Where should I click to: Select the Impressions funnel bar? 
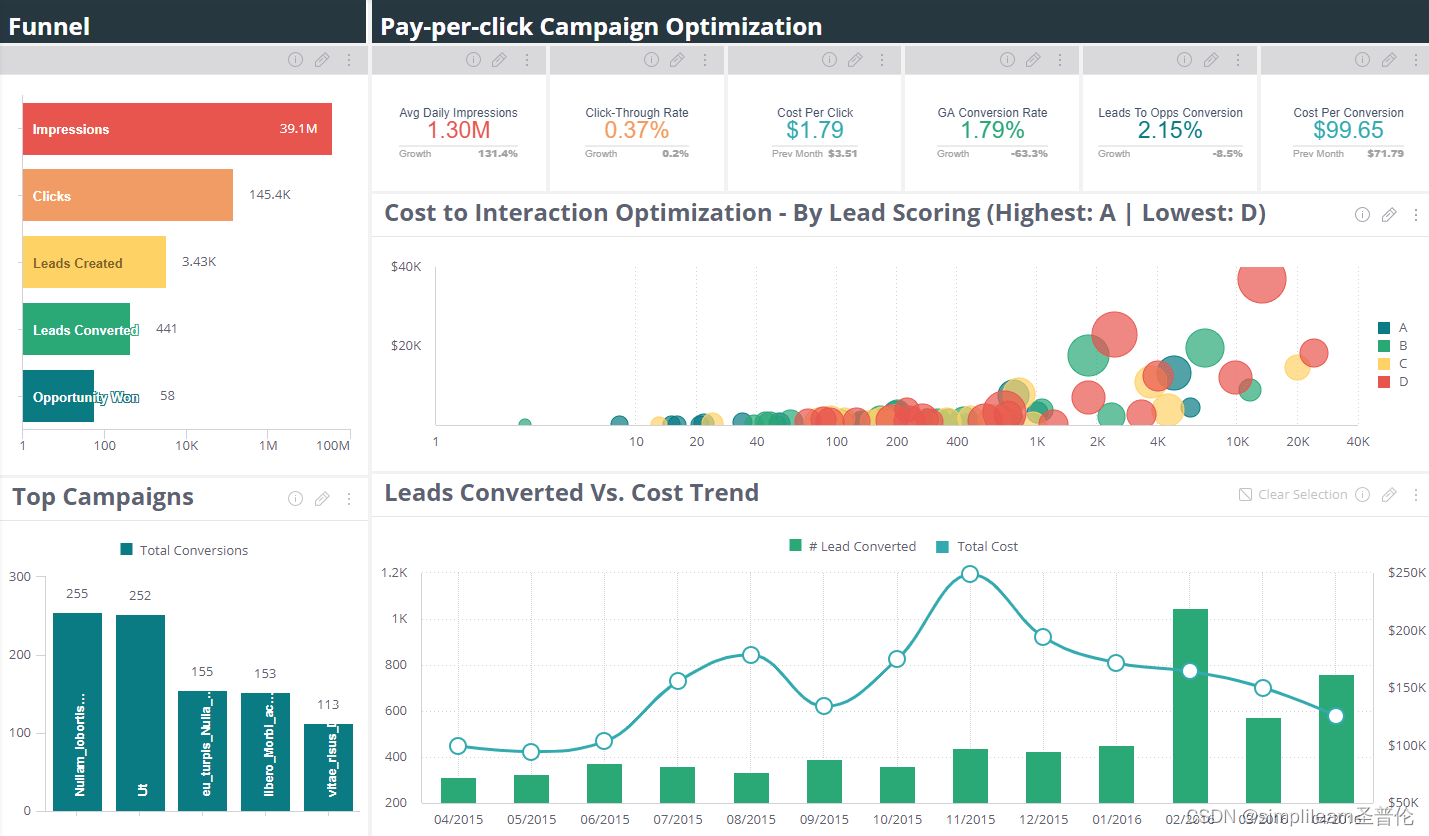click(177, 129)
